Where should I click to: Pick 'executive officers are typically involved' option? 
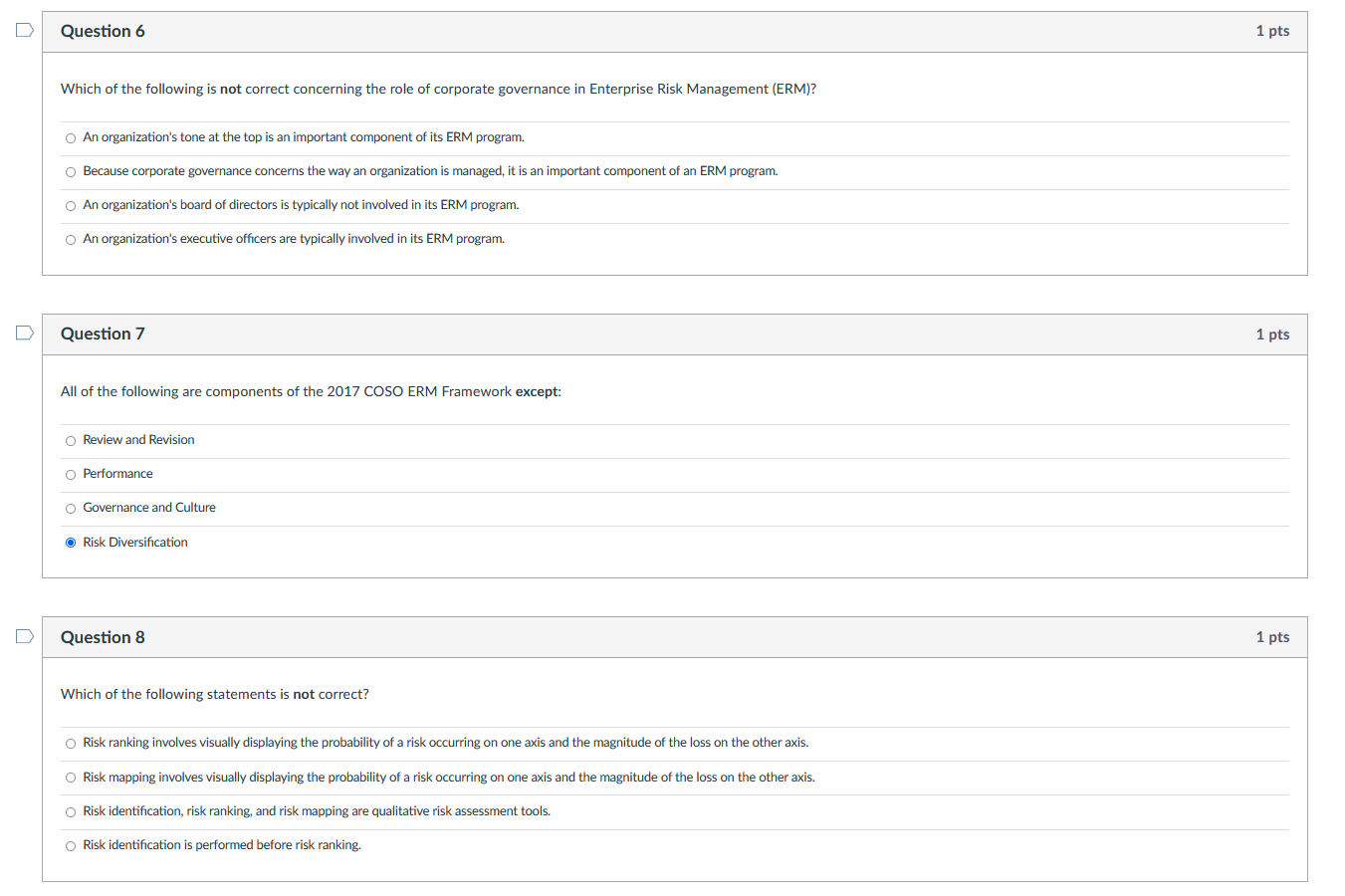(x=71, y=240)
